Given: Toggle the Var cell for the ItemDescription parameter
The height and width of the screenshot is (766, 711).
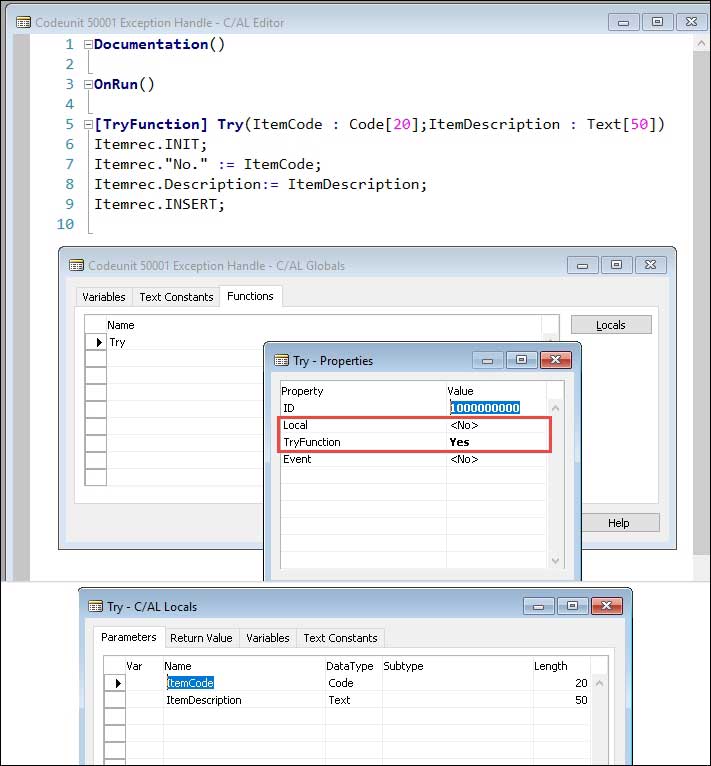Looking at the screenshot, I should coord(144,701).
